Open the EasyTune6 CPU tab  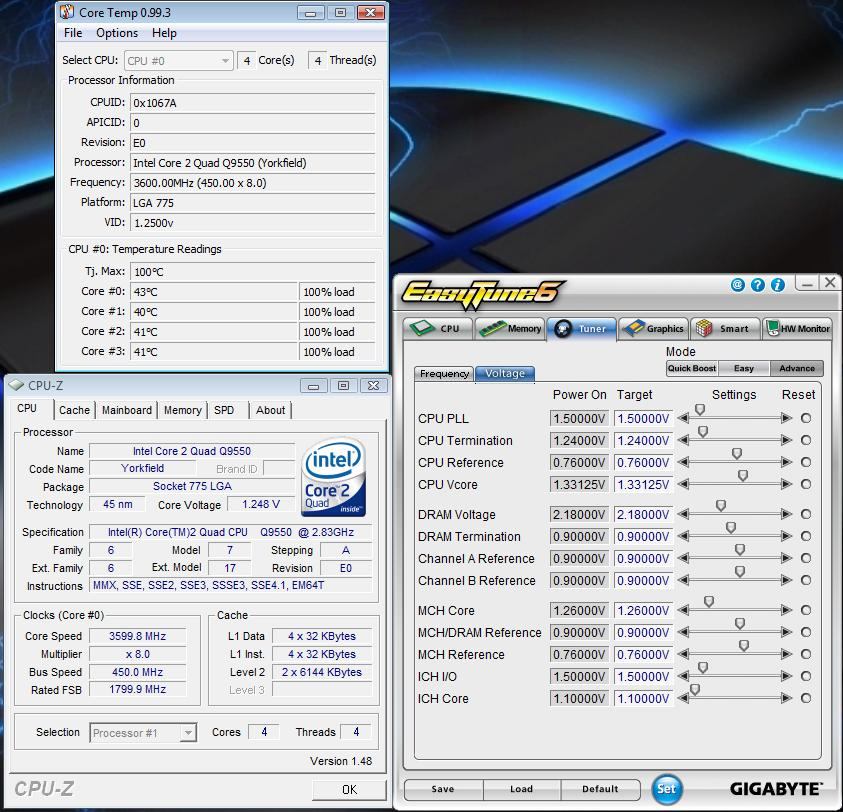tap(438, 328)
